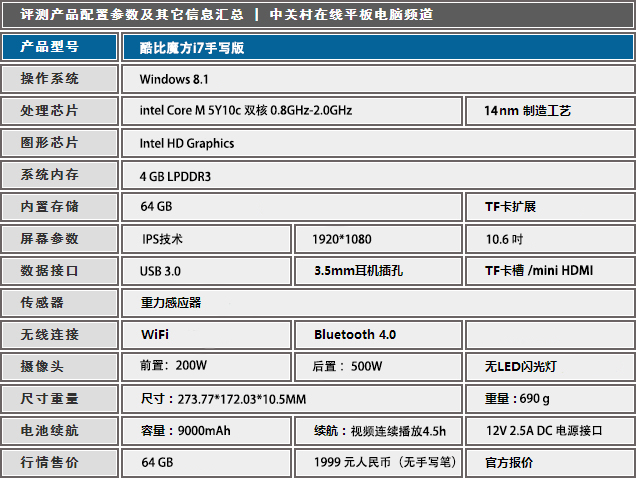The height and width of the screenshot is (478, 636).
Task: Click the Intel HD Graphics value
Action: (x=187, y=143)
